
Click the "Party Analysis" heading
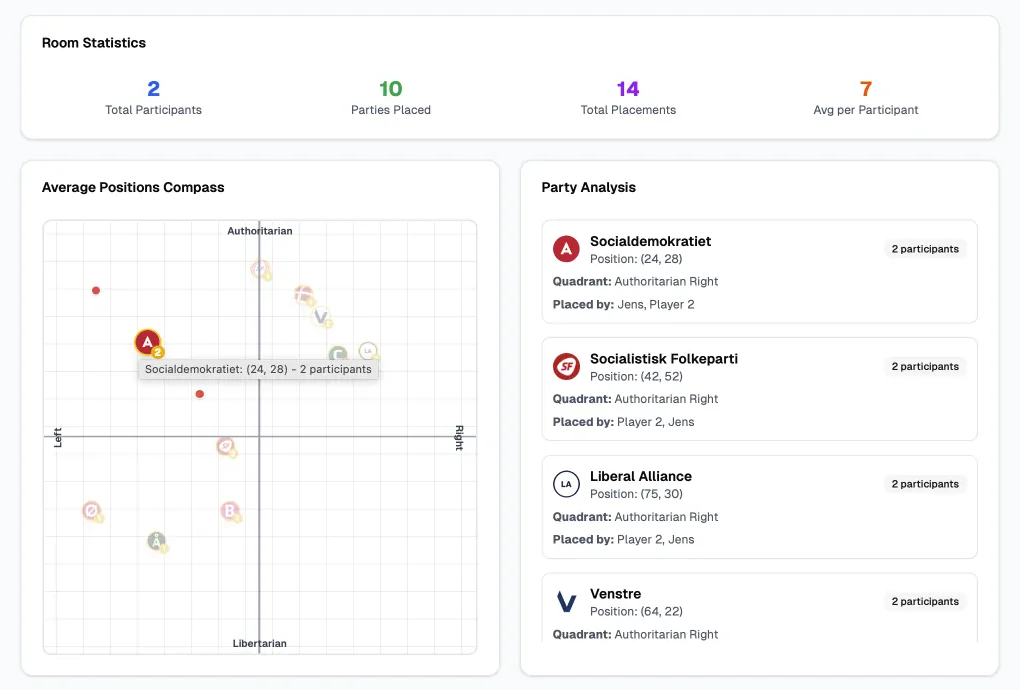point(589,187)
